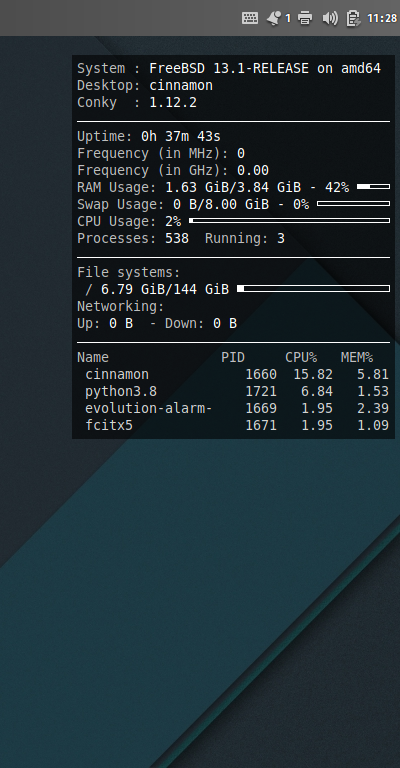
Task: Open the printer applet in panel
Action: 305,18
